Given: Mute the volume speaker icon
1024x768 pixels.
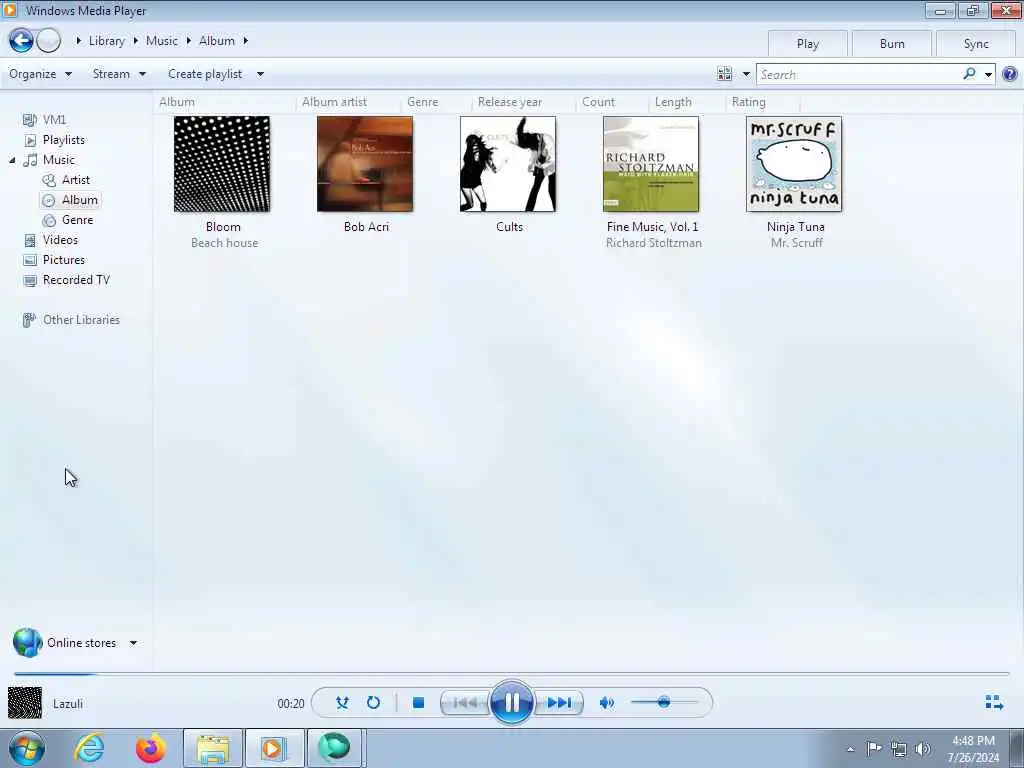Looking at the screenshot, I should [x=607, y=703].
